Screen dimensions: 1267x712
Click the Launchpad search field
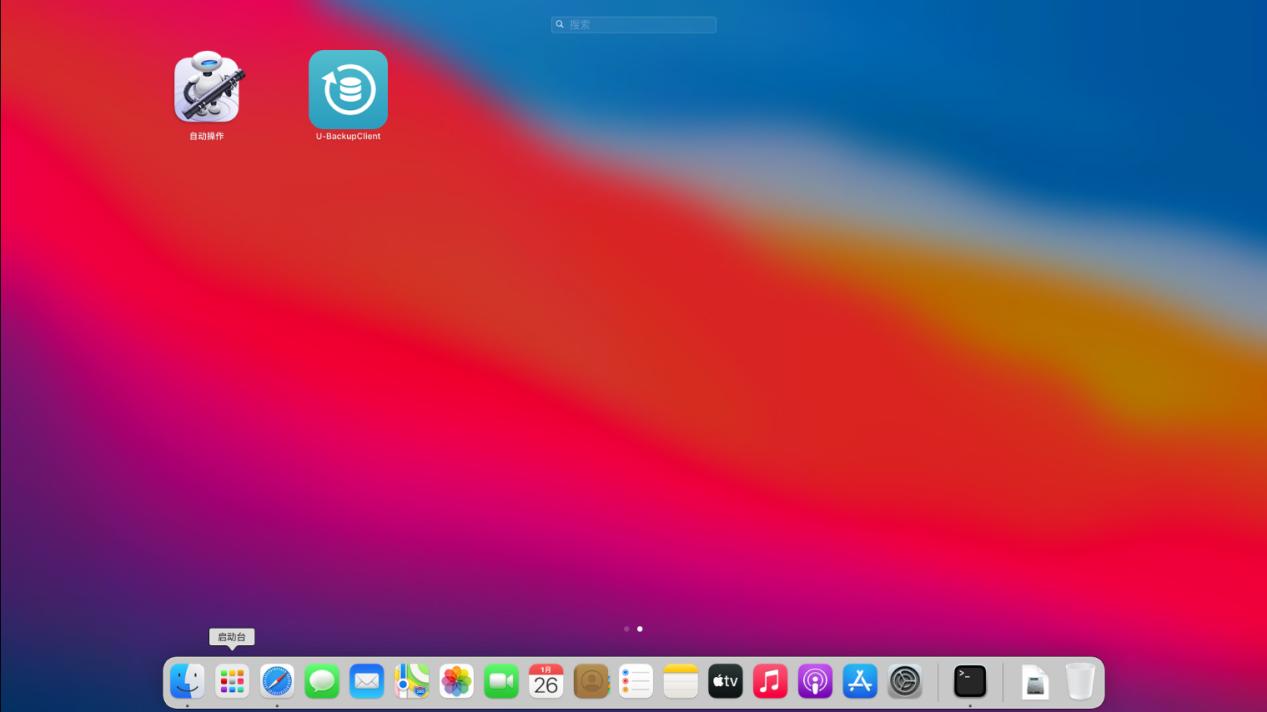point(633,24)
